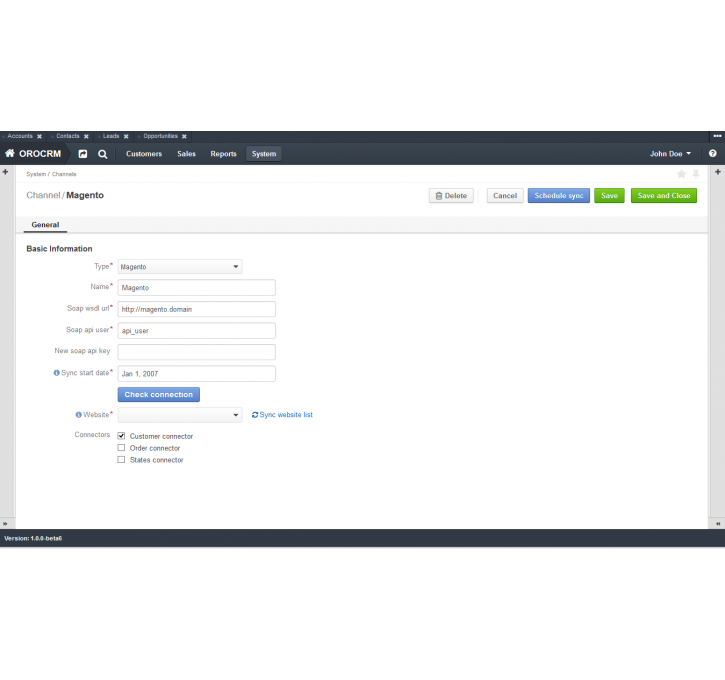Click the OROCRM logo text
Viewport: 725px width, 680px height.
[40, 153]
